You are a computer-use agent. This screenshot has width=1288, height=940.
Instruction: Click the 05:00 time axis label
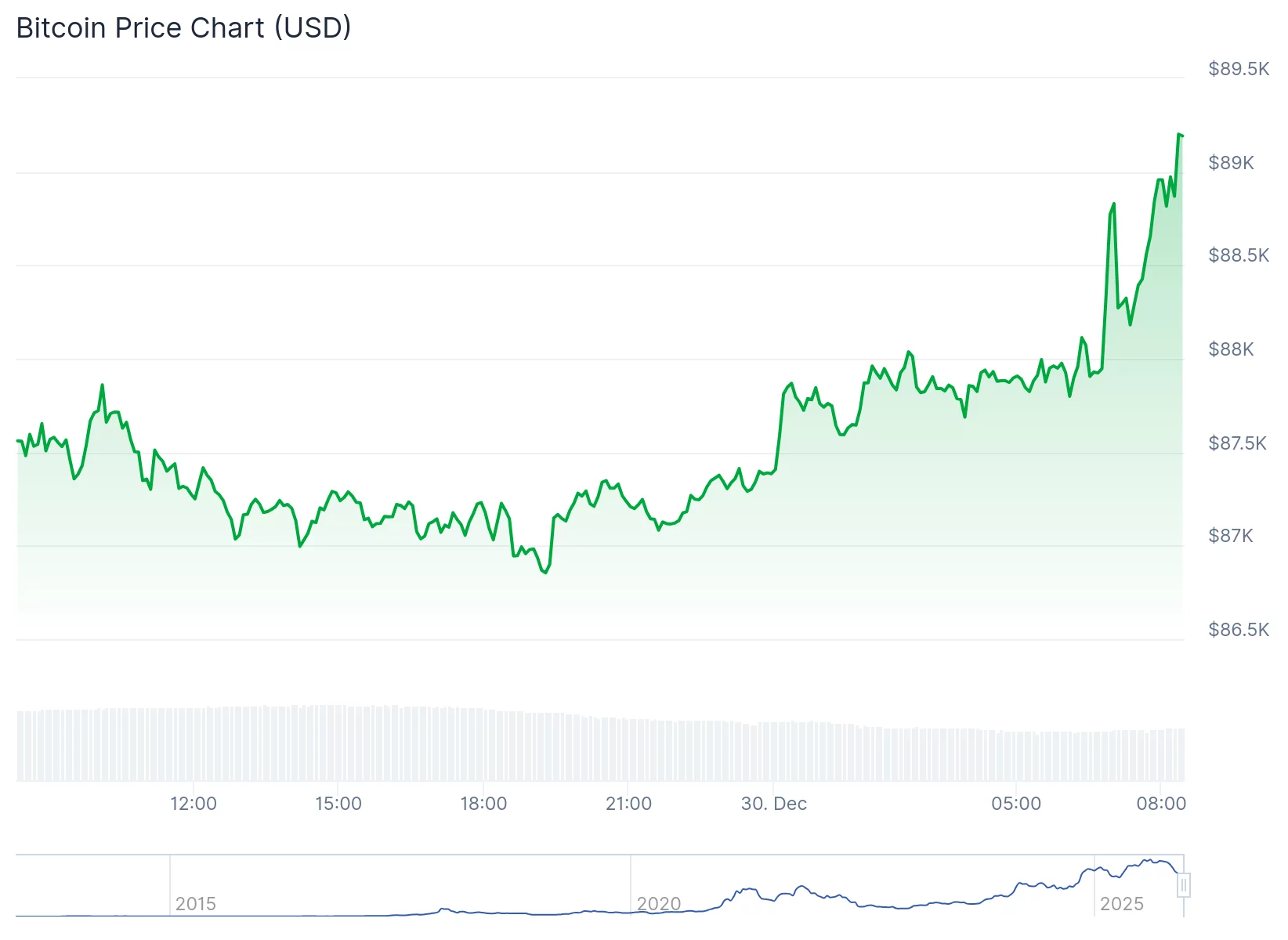pyautogui.click(x=1016, y=803)
